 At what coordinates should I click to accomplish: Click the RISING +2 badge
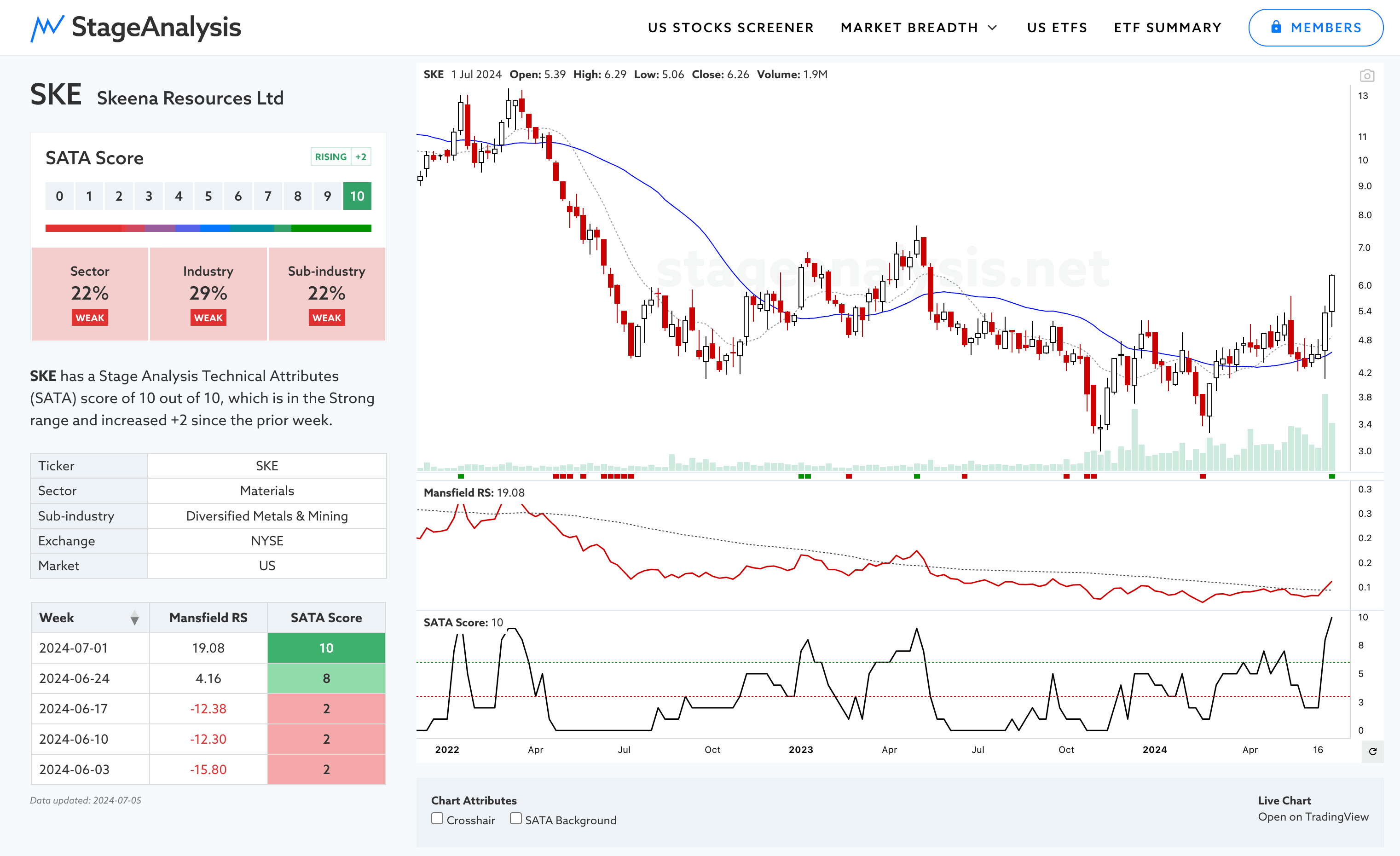341,157
